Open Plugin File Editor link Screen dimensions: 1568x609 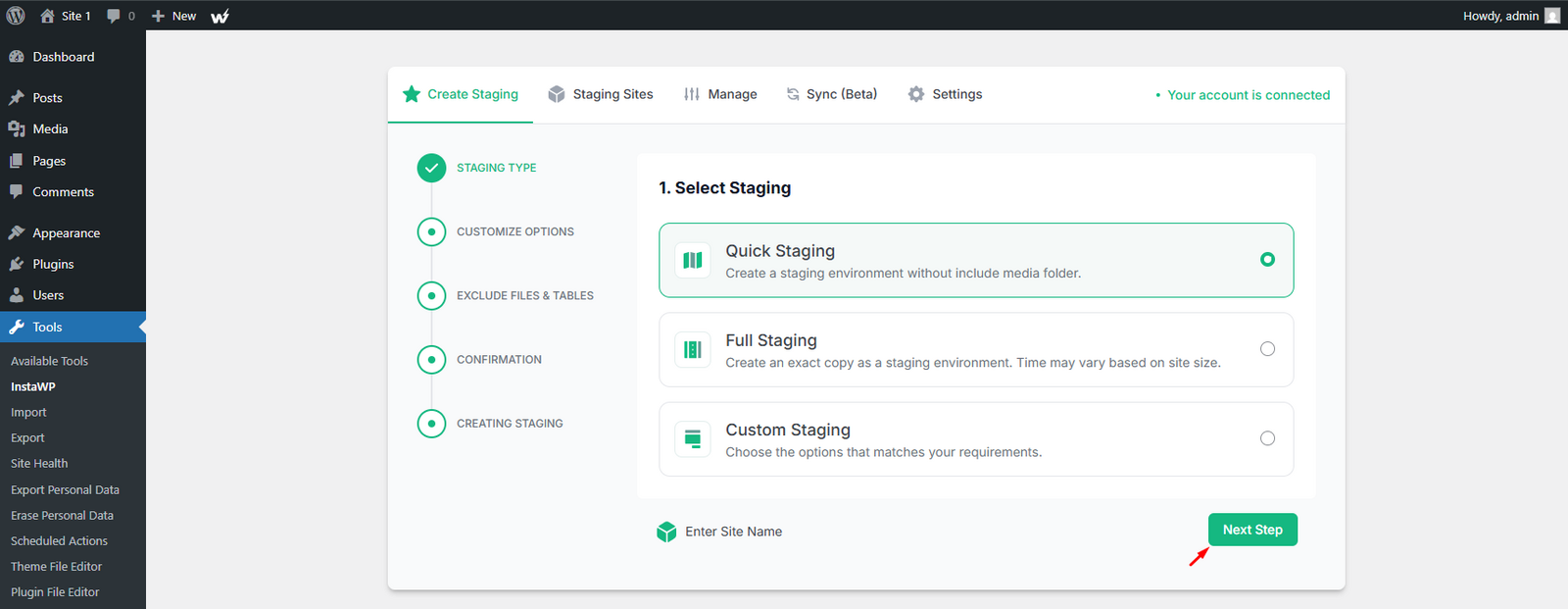pos(55,592)
